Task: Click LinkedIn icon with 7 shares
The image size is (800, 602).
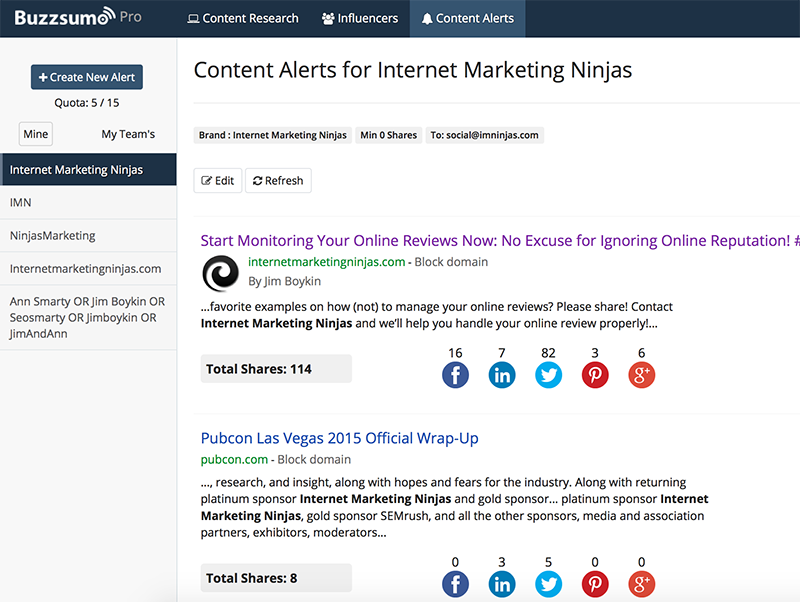Action: (502, 375)
